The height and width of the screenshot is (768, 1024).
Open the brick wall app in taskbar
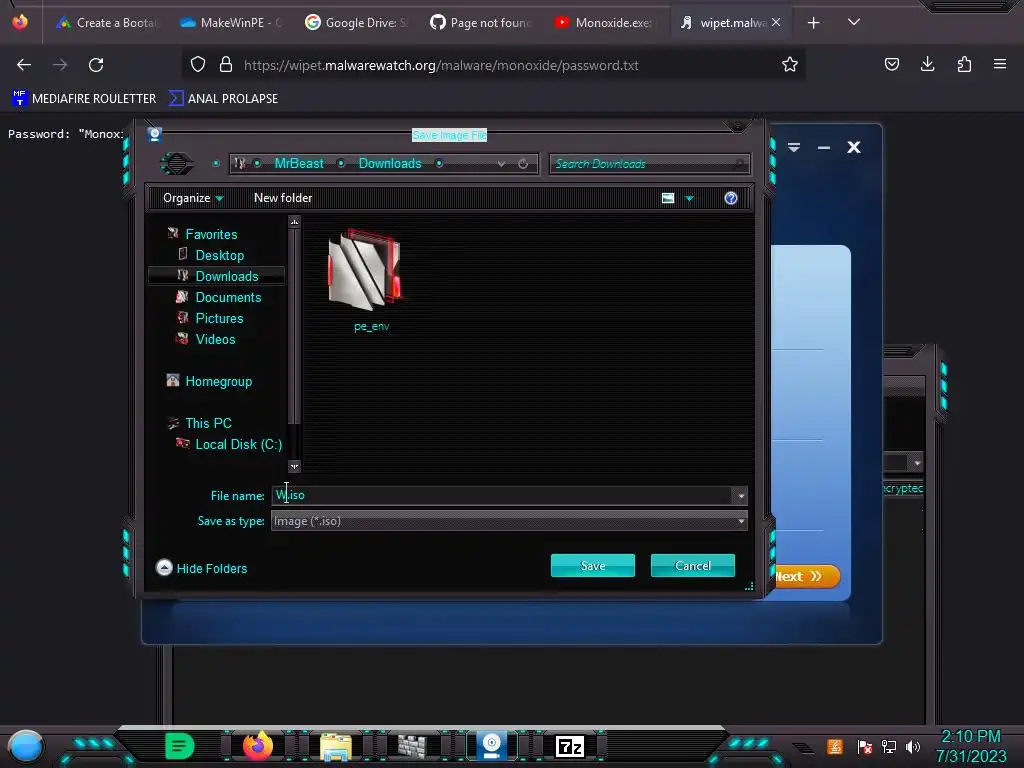tap(412, 746)
